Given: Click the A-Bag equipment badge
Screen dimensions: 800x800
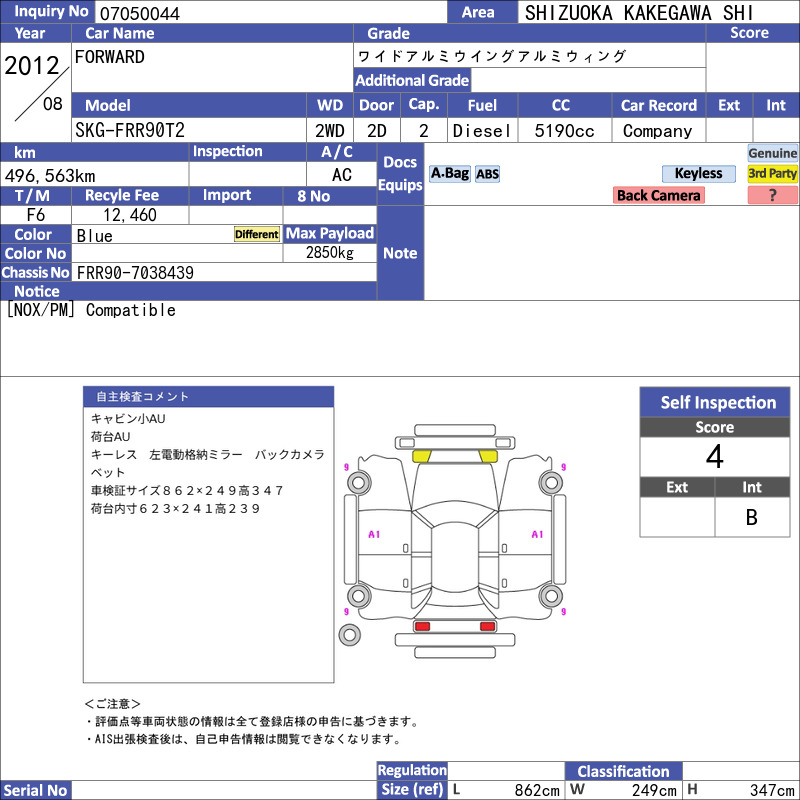Looking at the screenshot, I should pyautogui.click(x=449, y=174).
